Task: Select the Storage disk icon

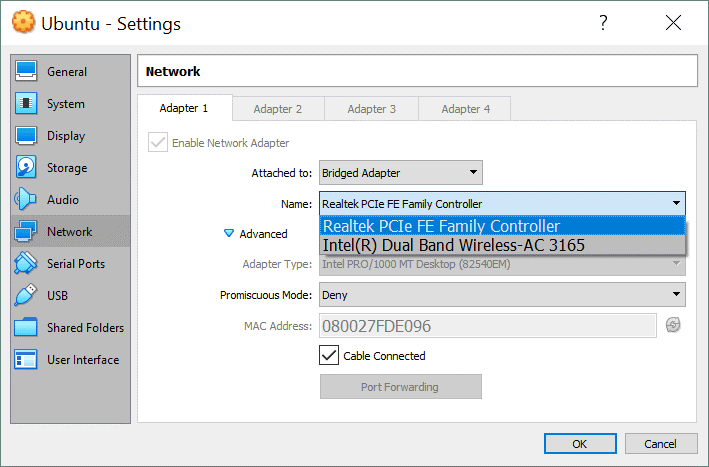Action: (x=27, y=168)
